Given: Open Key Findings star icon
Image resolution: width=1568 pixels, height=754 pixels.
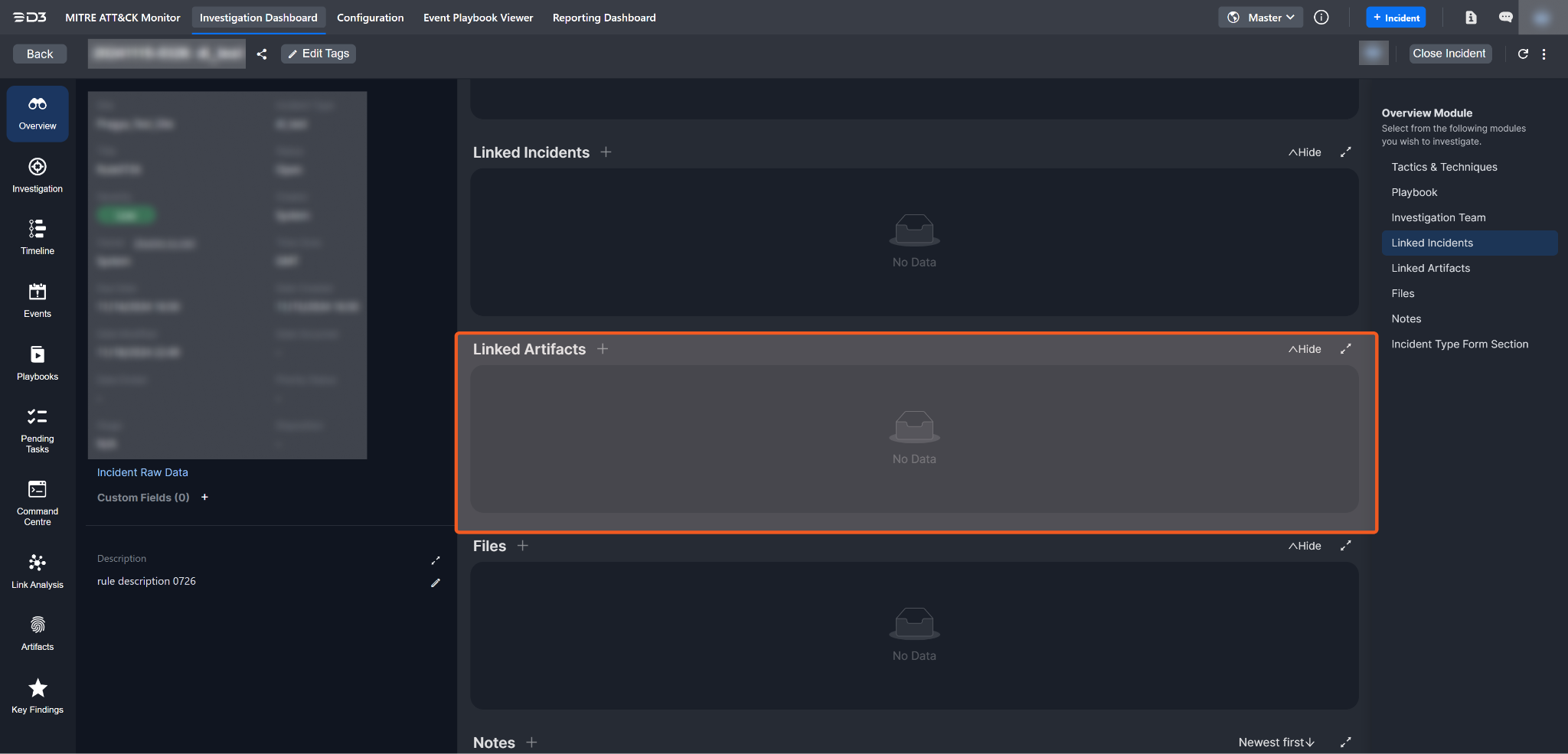Looking at the screenshot, I should pyautogui.click(x=38, y=696).
